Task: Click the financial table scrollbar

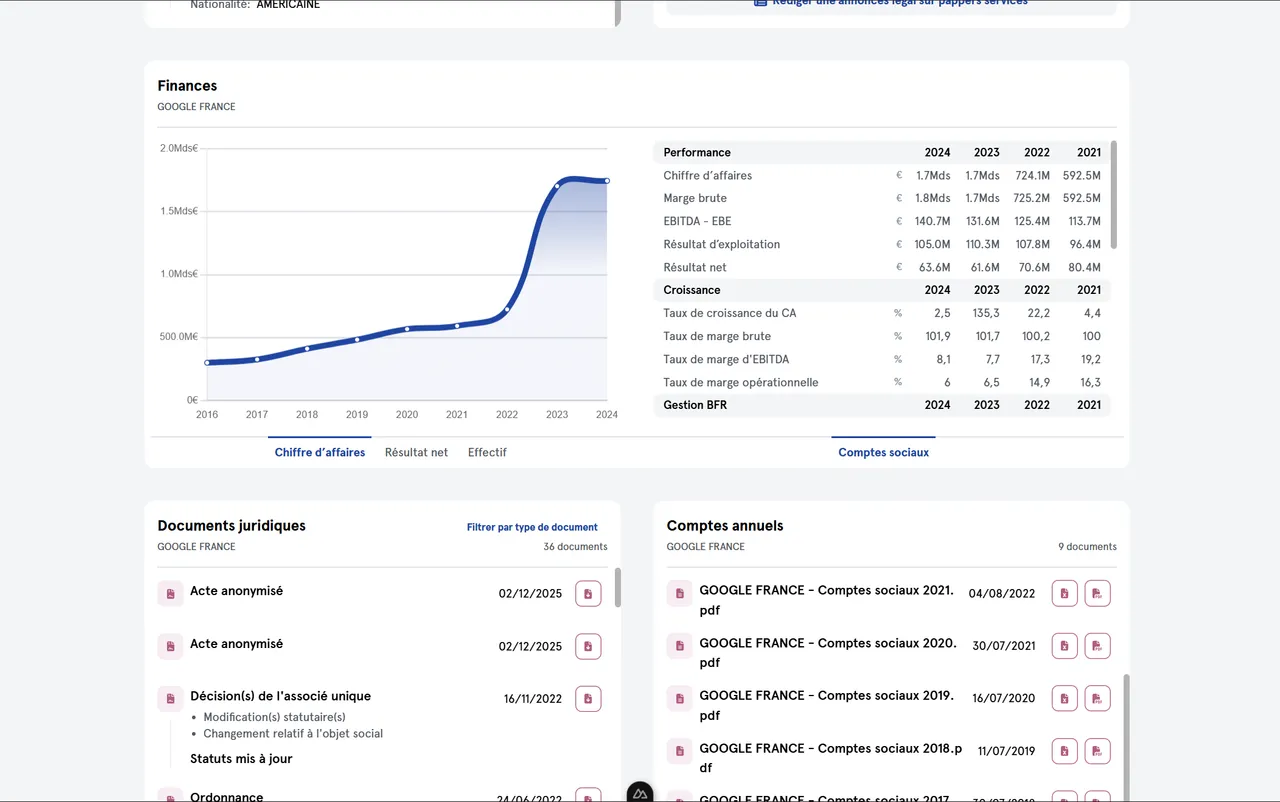Action: click(1114, 195)
